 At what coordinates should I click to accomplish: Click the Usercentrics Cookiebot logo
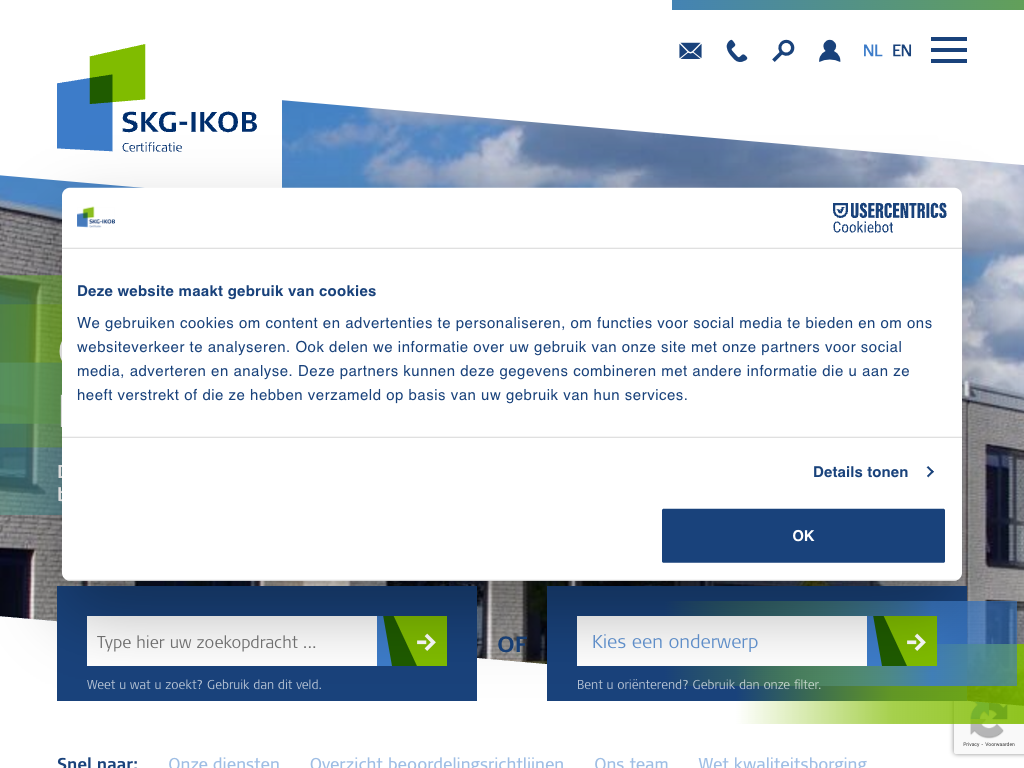[889, 218]
